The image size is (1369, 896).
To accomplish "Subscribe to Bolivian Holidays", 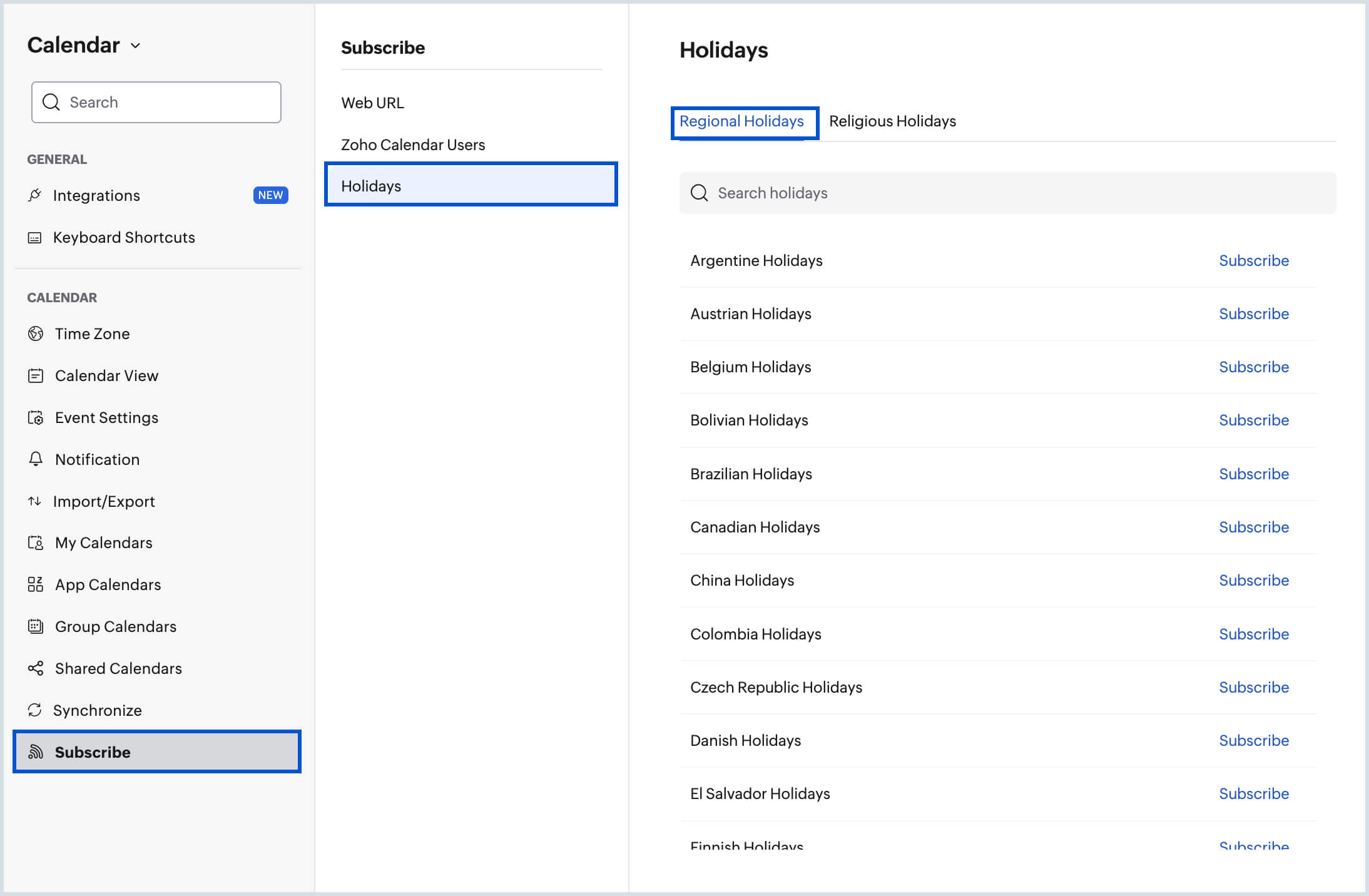I will tap(1254, 420).
